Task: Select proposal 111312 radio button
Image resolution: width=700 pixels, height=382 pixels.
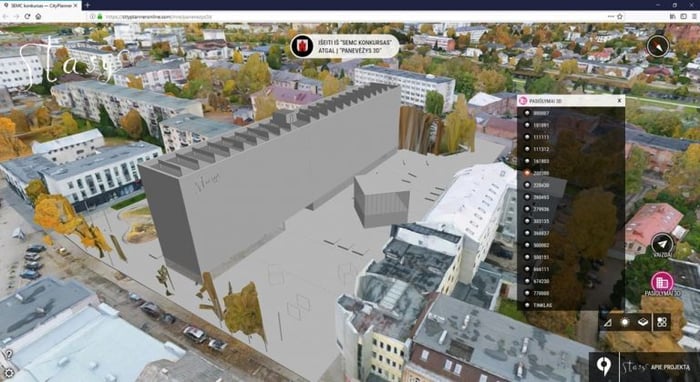Action: coord(527,149)
